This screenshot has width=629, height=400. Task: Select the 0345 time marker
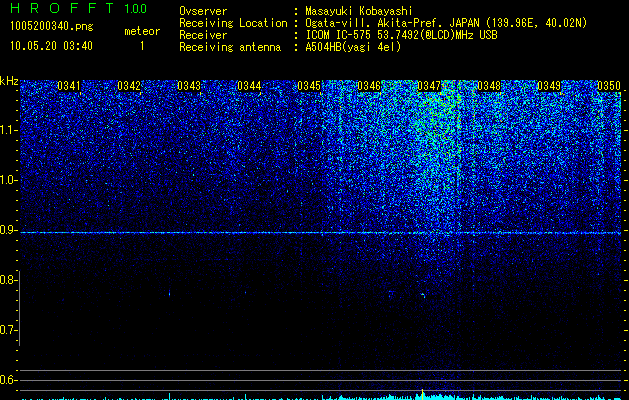click(309, 86)
